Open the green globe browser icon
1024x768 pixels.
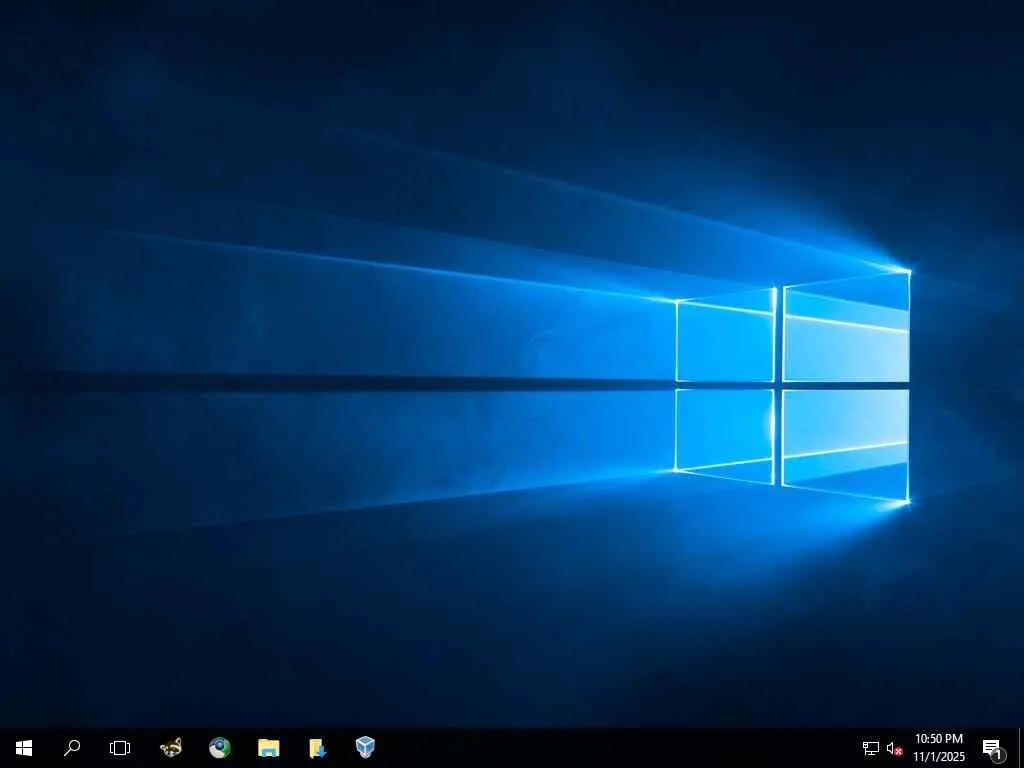click(x=219, y=748)
